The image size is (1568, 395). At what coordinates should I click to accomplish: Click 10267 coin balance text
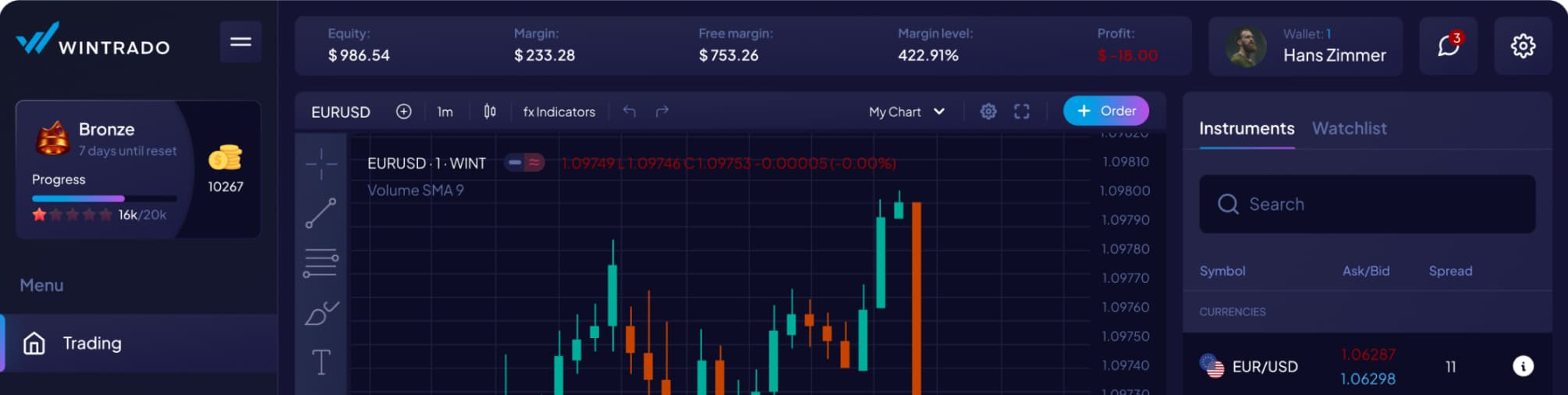point(225,187)
